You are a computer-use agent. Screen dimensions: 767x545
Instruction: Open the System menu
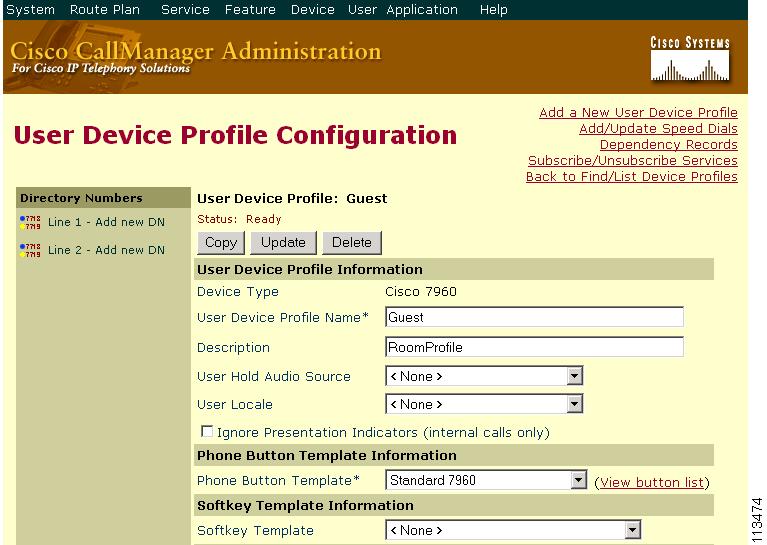tap(30, 9)
